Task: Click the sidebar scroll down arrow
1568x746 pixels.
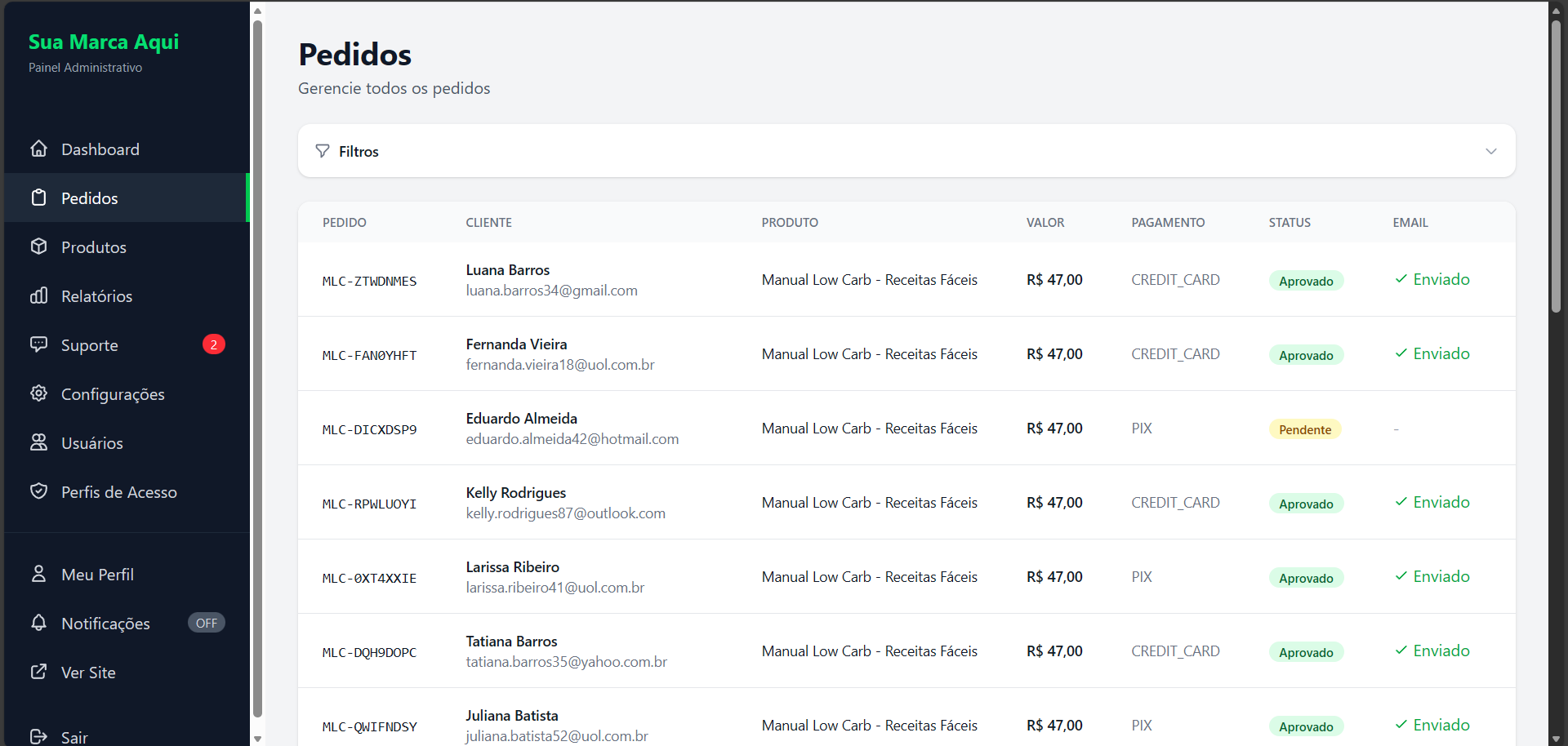Action: tap(257, 739)
